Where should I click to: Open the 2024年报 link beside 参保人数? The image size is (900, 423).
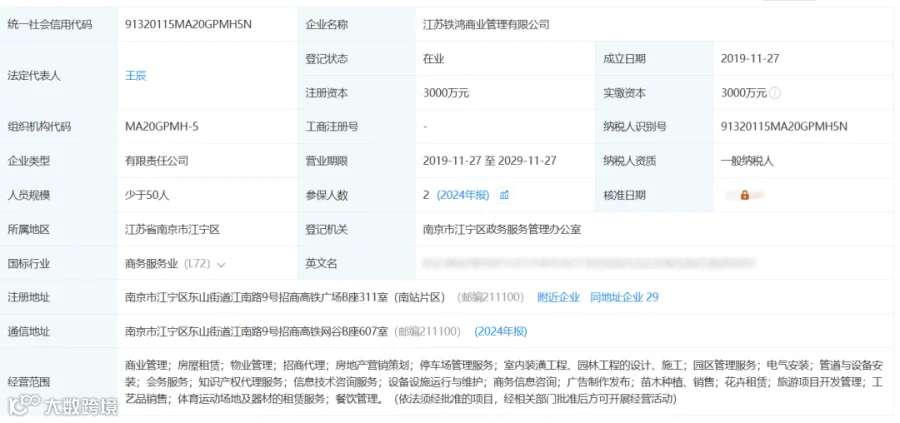point(463,195)
